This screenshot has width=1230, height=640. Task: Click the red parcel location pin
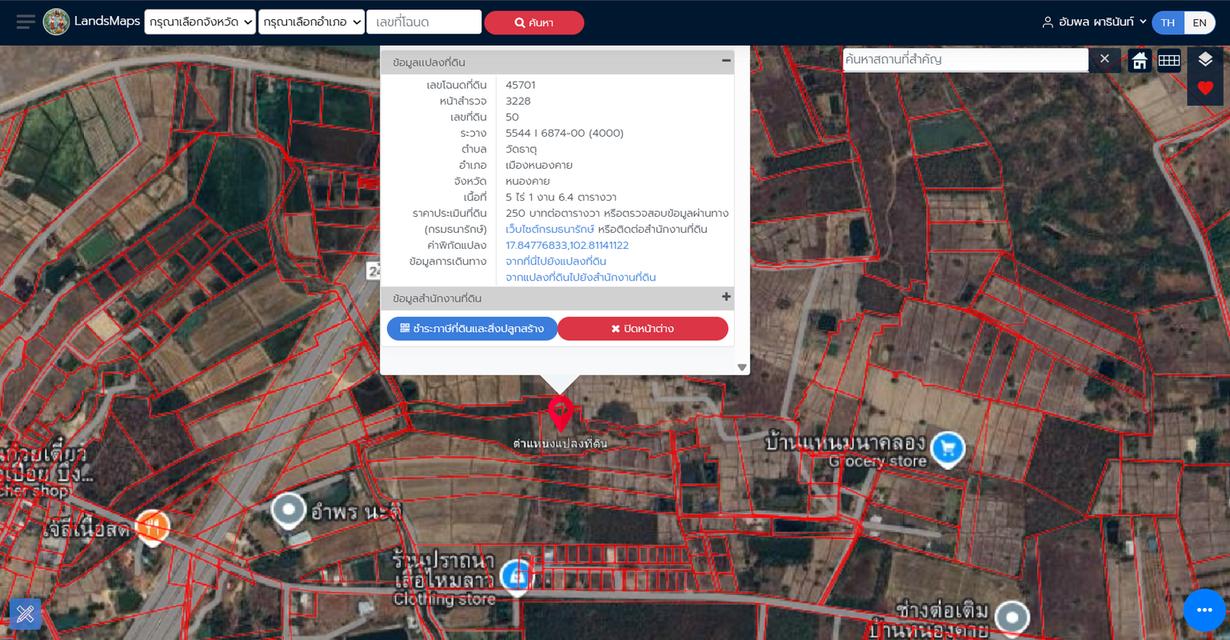click(x=561, y=412)
